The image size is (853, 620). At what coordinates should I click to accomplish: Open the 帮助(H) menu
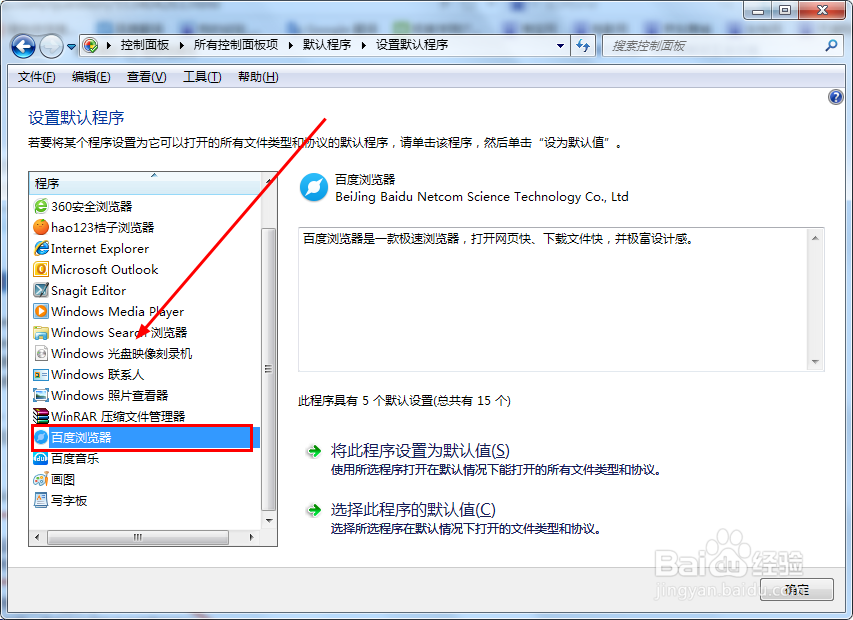258,77
